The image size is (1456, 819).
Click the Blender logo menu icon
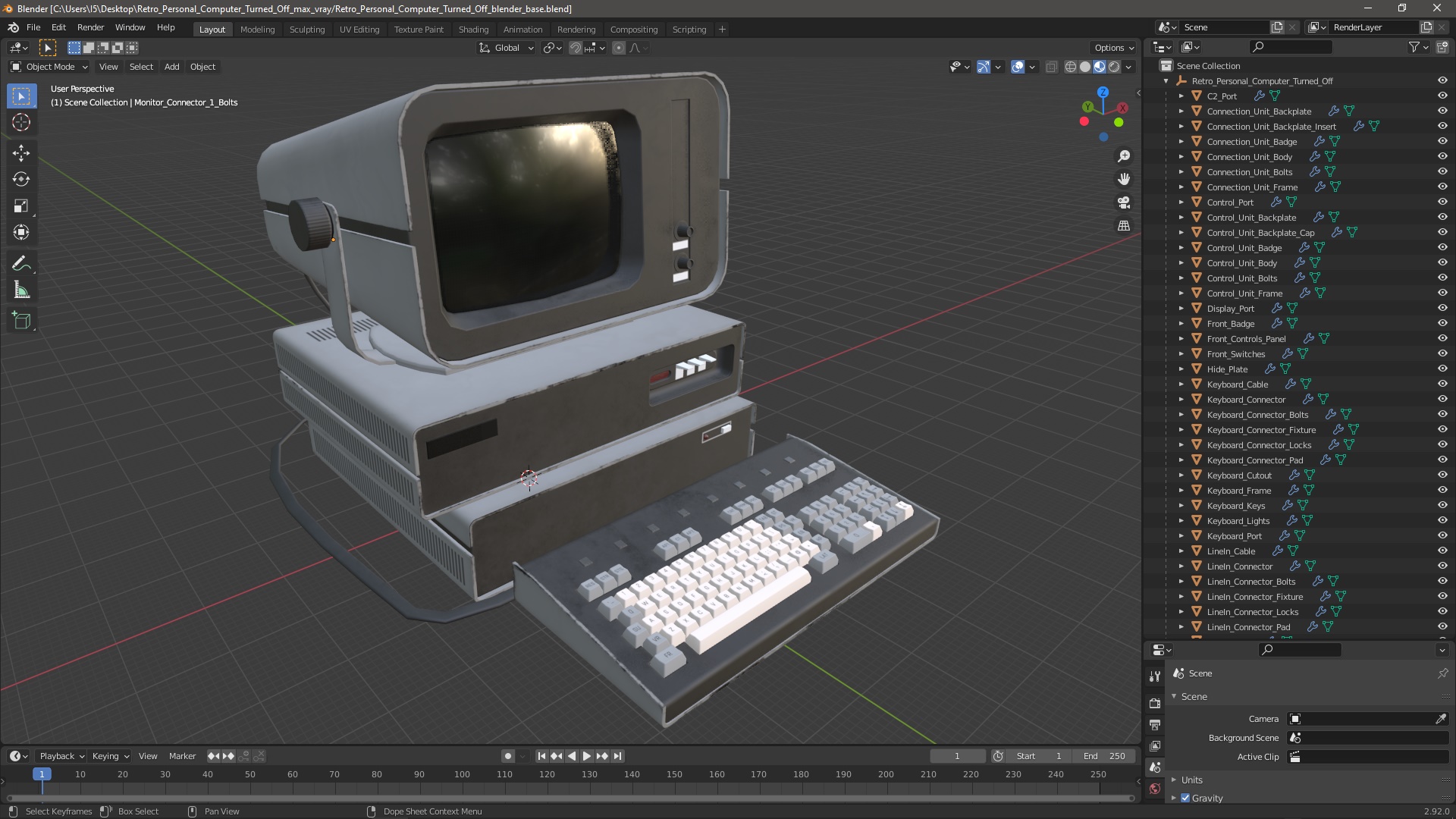pyautogui.click(x=13, y=27)
